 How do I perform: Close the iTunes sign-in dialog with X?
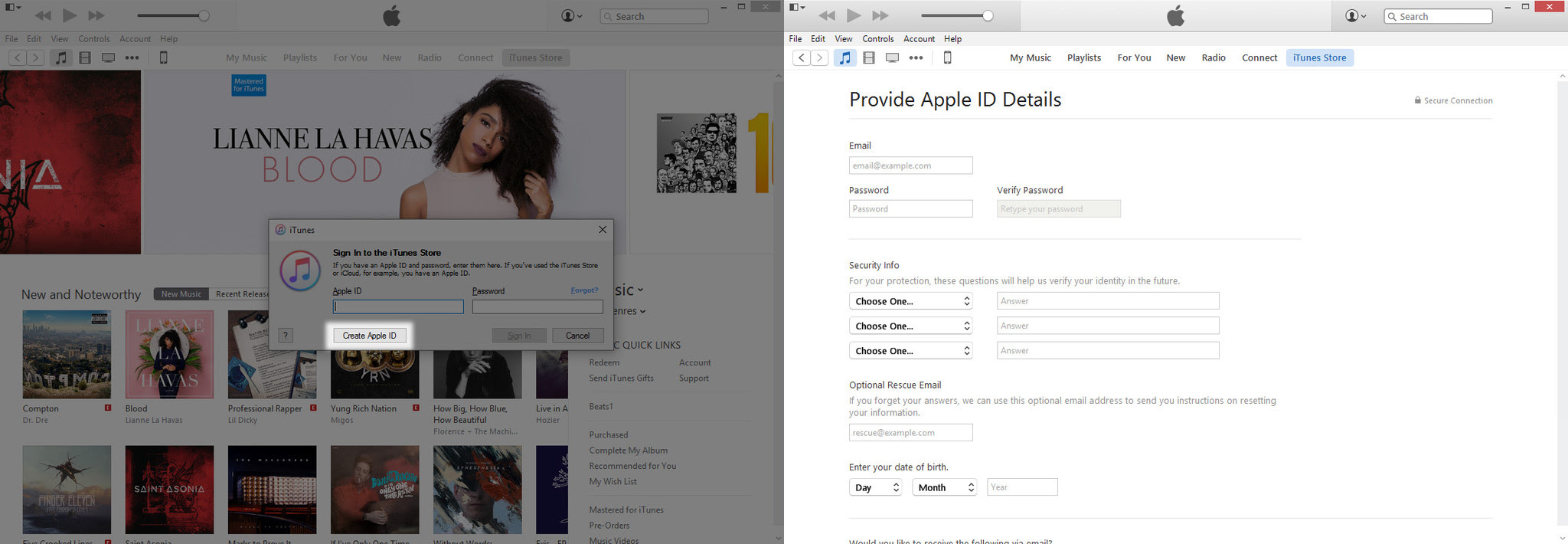click(x=603, y=229)
